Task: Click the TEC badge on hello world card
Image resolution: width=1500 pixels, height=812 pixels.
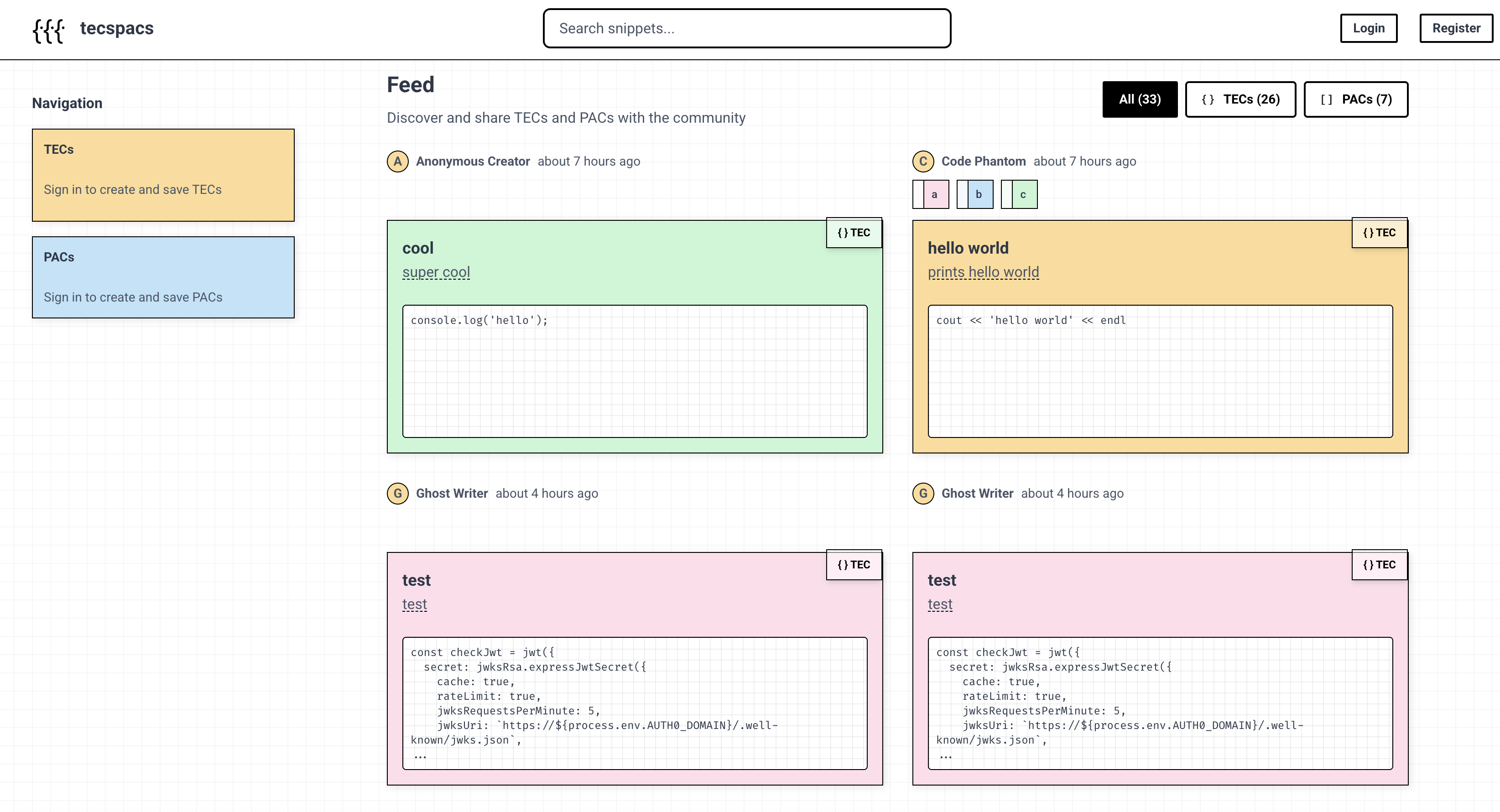Action: pyautogui.click(x=1379, y=233)
